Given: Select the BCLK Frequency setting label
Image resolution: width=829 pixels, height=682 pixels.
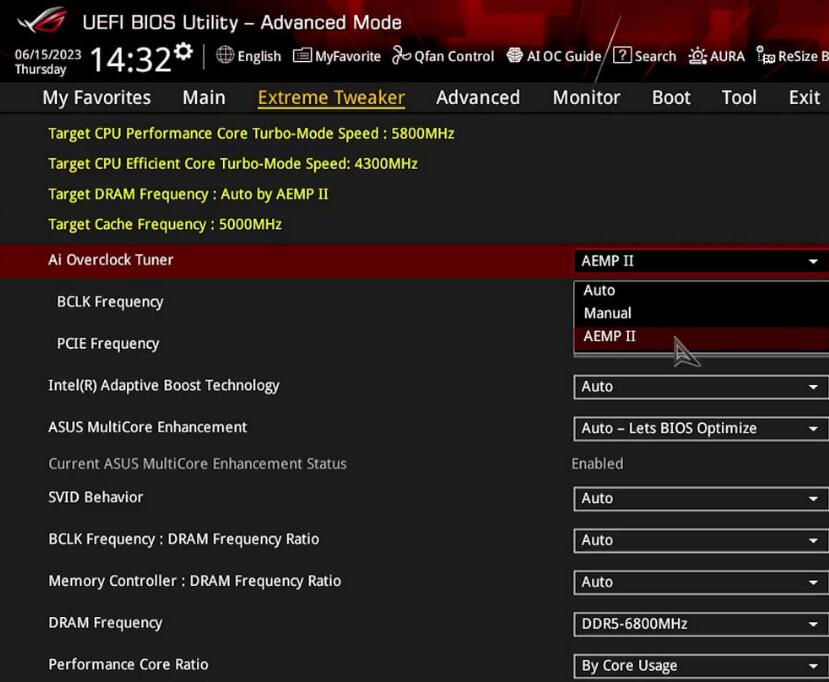Looking at the screenshot, I should 110,302.
